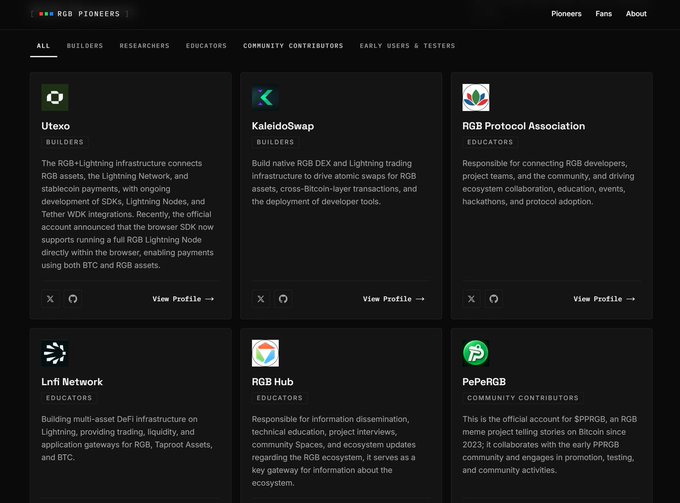The width and height of the screenshot is (680, 503).
Task: Click the RGB Protocol Association title
Action: 523,126
